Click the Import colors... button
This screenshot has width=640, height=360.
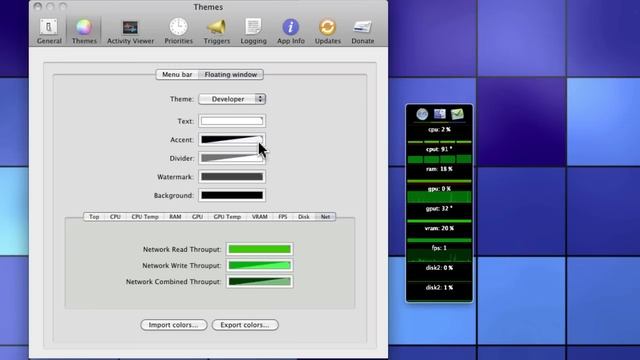click(x=173, y=325)
